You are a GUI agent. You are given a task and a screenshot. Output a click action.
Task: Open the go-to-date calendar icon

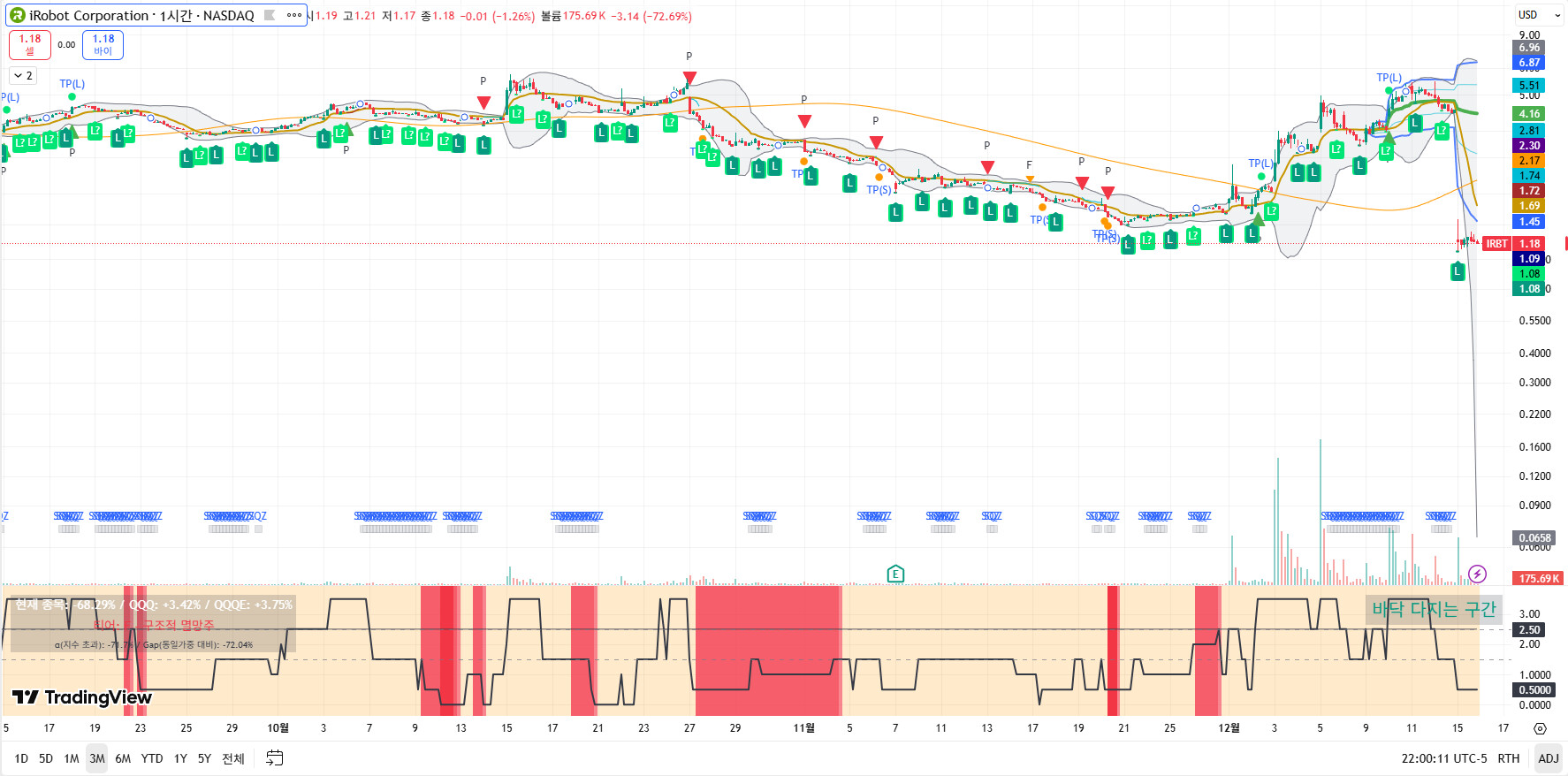coord(275,758)
